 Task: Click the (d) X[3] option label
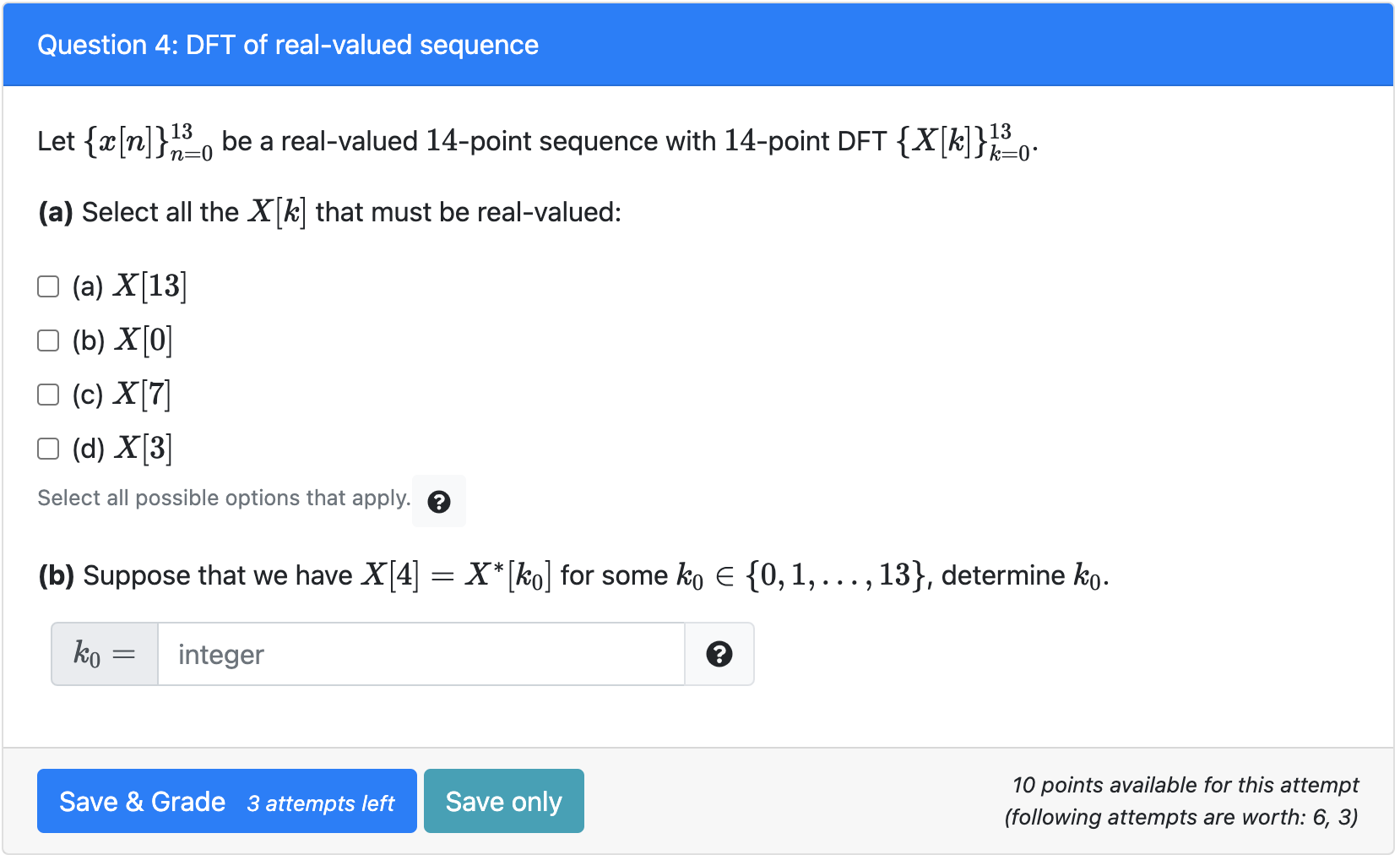pyautogui.click(x=122, y=449)
